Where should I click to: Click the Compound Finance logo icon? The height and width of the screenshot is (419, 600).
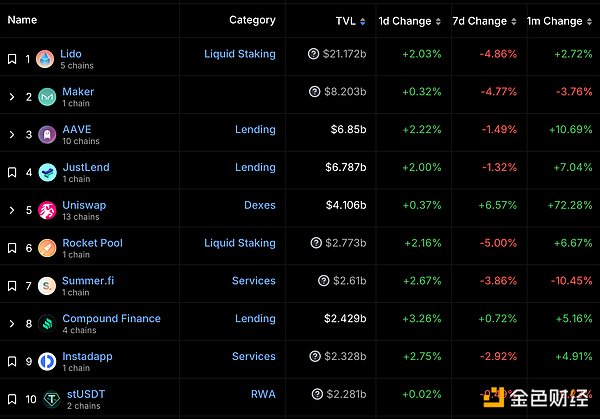pos(47,324)
